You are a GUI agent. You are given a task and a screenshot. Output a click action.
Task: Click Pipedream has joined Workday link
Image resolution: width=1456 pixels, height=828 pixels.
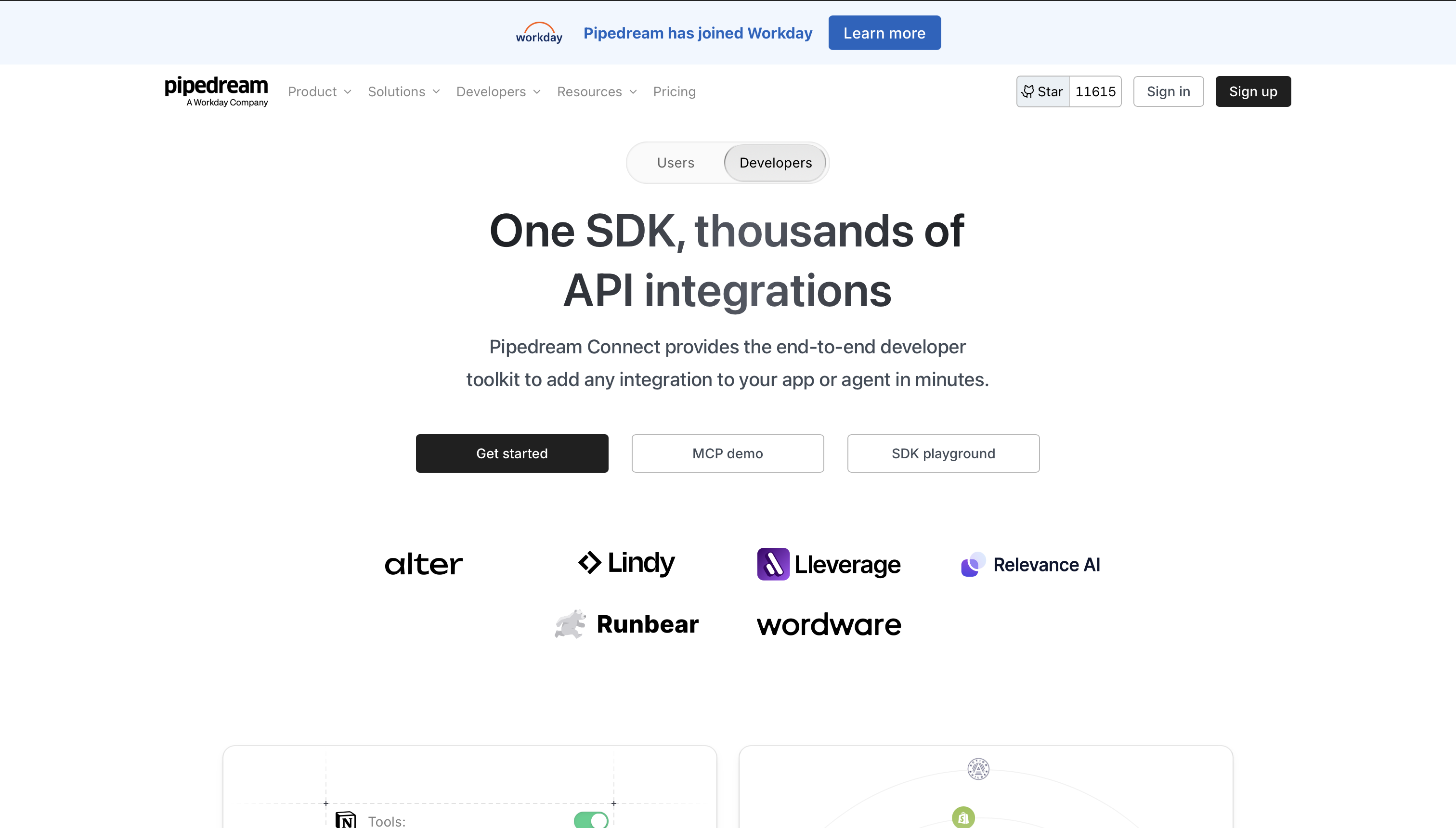[x=698, y=33]
